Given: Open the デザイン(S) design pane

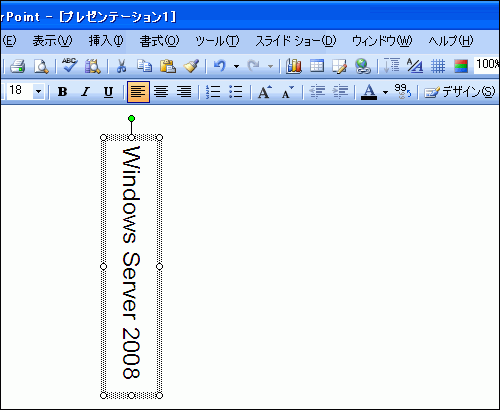Looking at the screenshot, I should [459, 92].
